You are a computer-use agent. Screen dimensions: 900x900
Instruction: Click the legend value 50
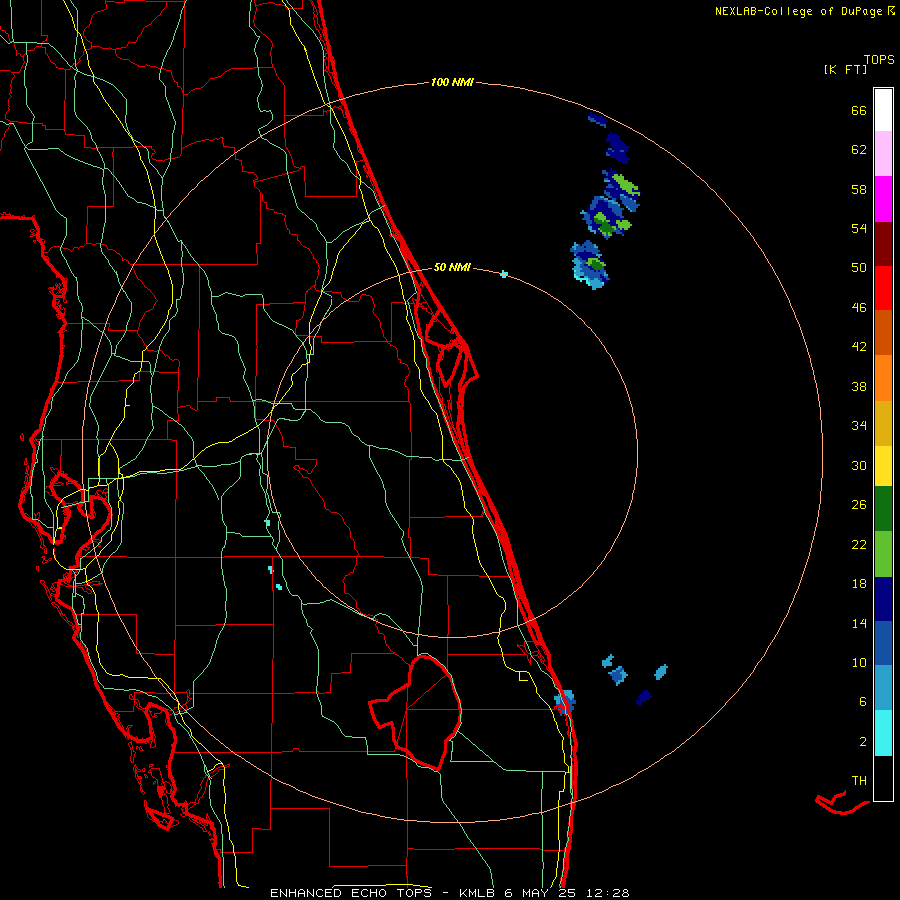(859, 267)
